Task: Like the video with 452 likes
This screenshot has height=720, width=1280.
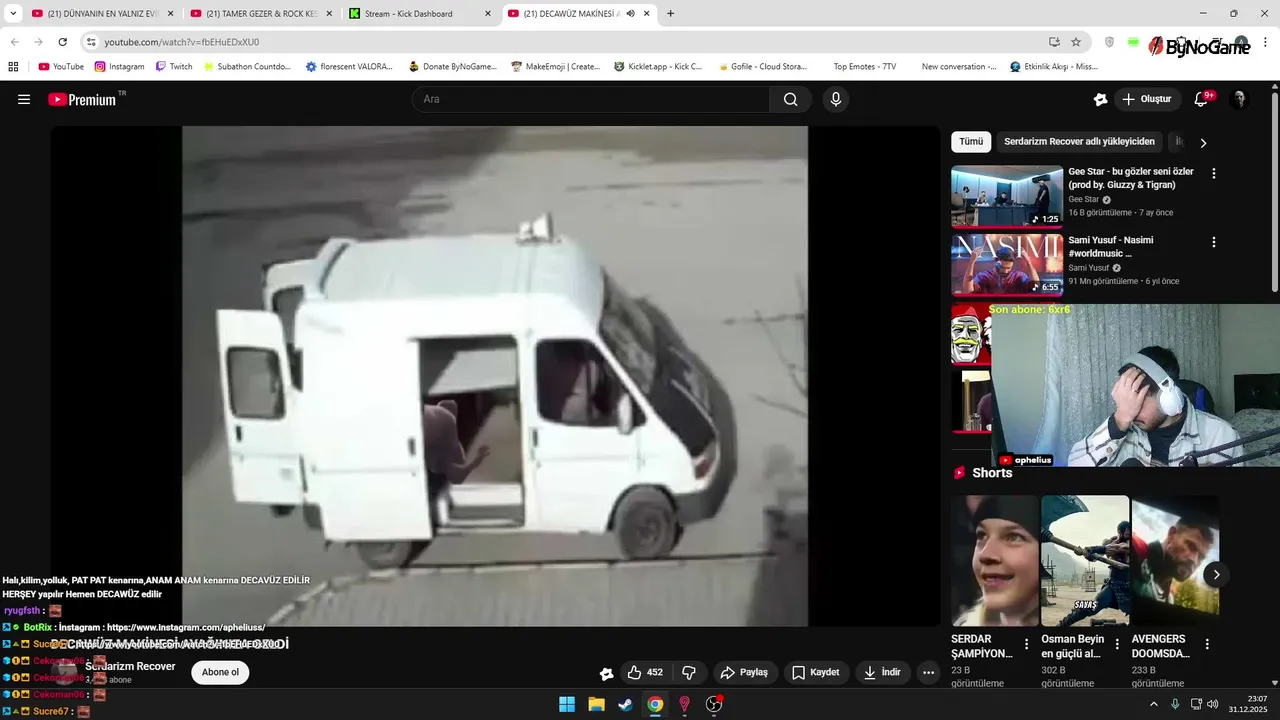Action: 644,673
